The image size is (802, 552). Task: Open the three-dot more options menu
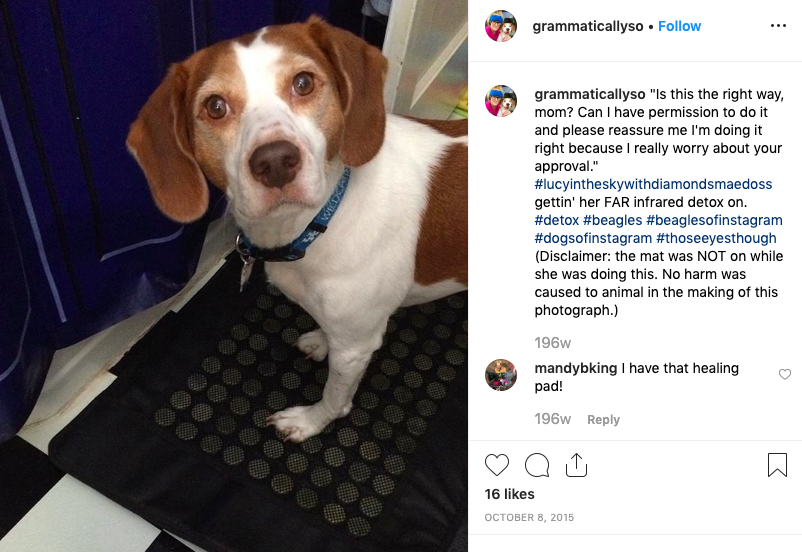pyautogui.click(x=778, y=26)
